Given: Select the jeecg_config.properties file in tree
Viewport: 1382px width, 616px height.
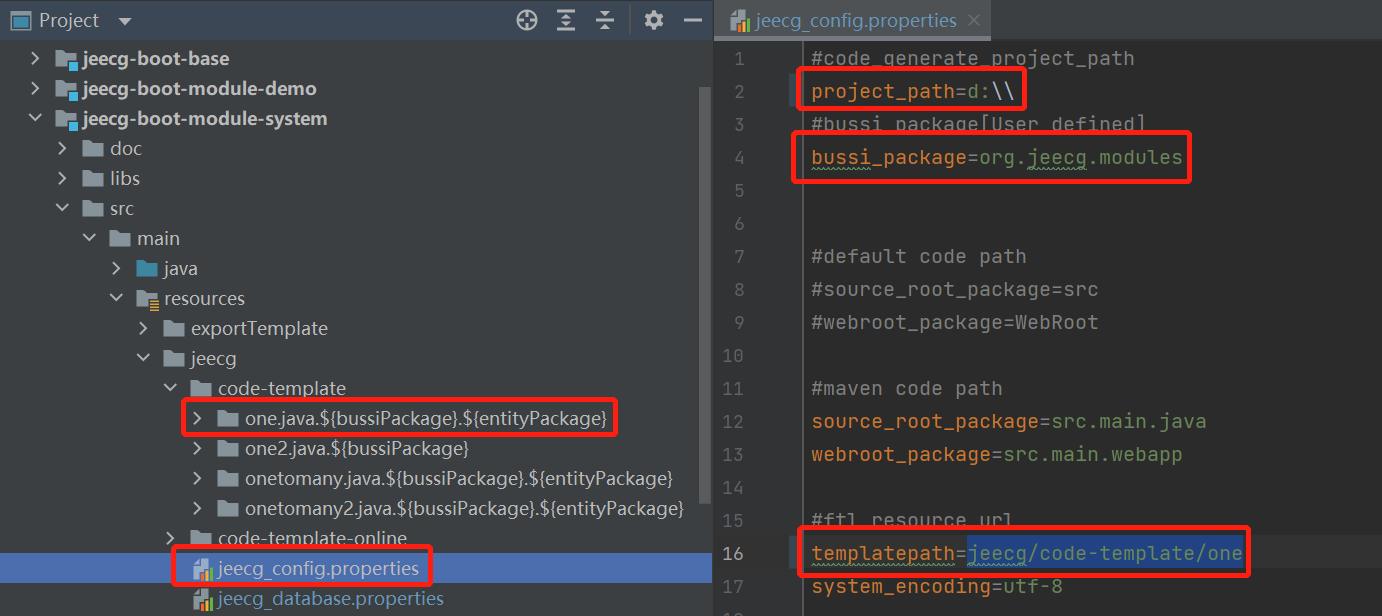Looking at the screenshot, I should pos(318,569).
